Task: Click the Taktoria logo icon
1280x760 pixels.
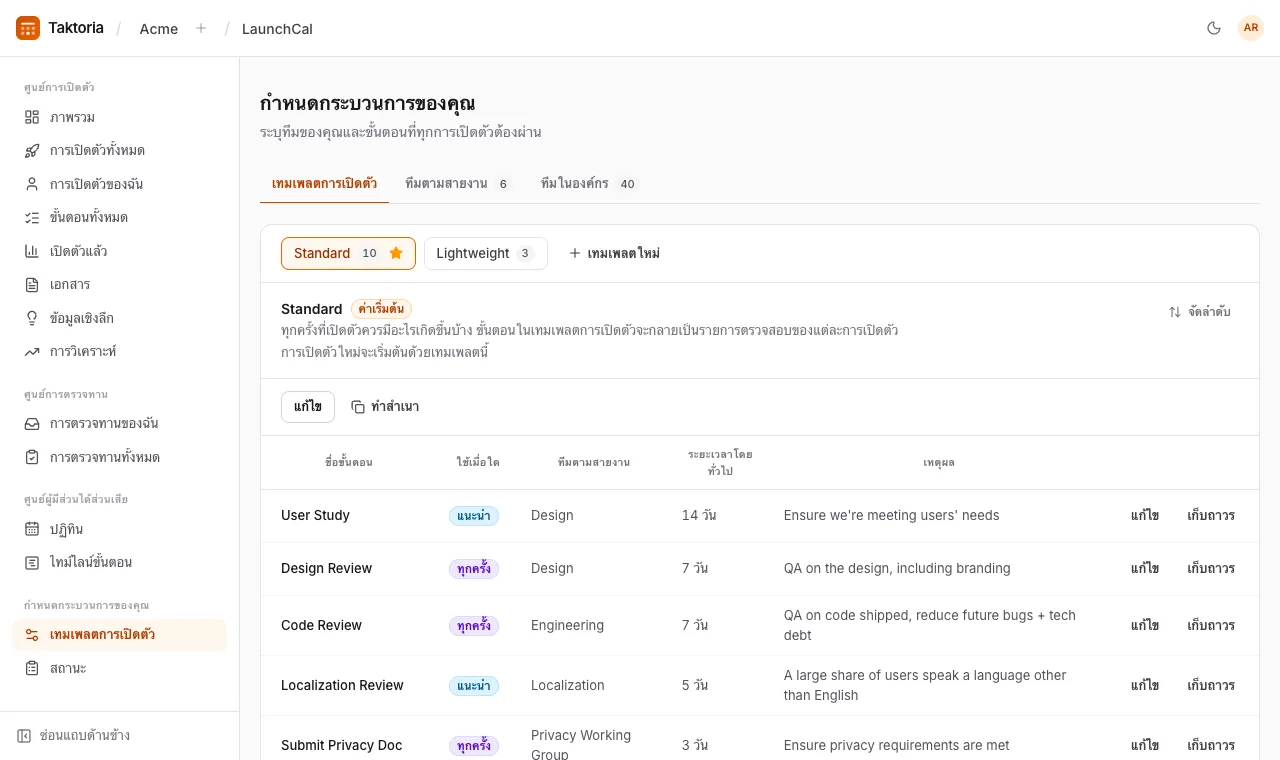Action: point(28,28)
